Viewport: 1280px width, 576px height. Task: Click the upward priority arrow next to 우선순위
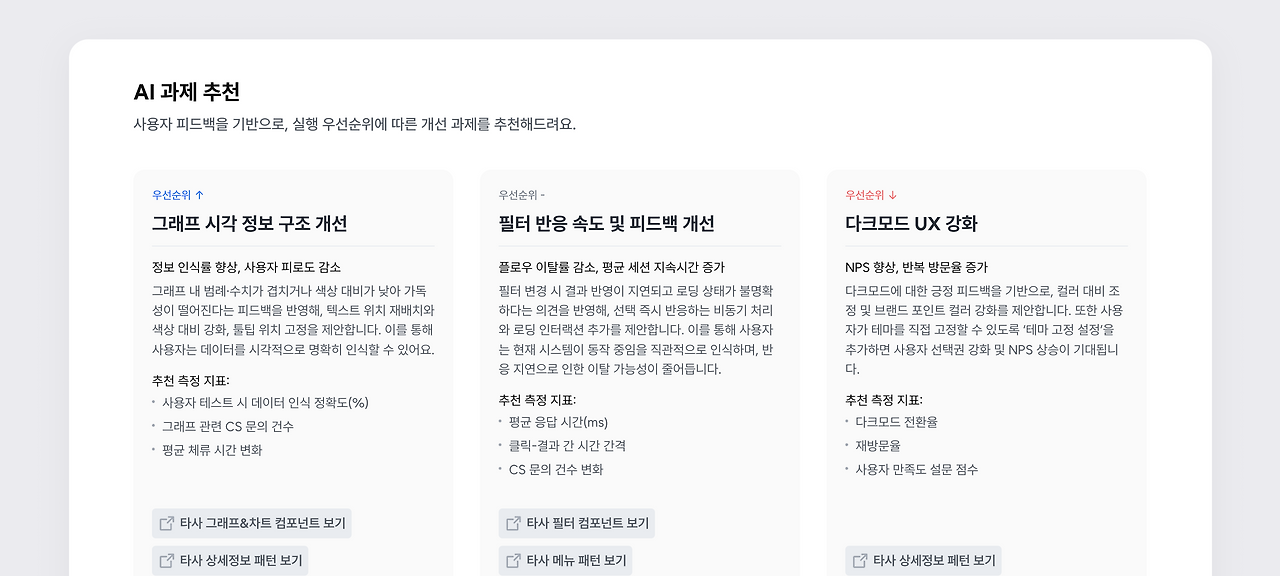pos(201,194)
